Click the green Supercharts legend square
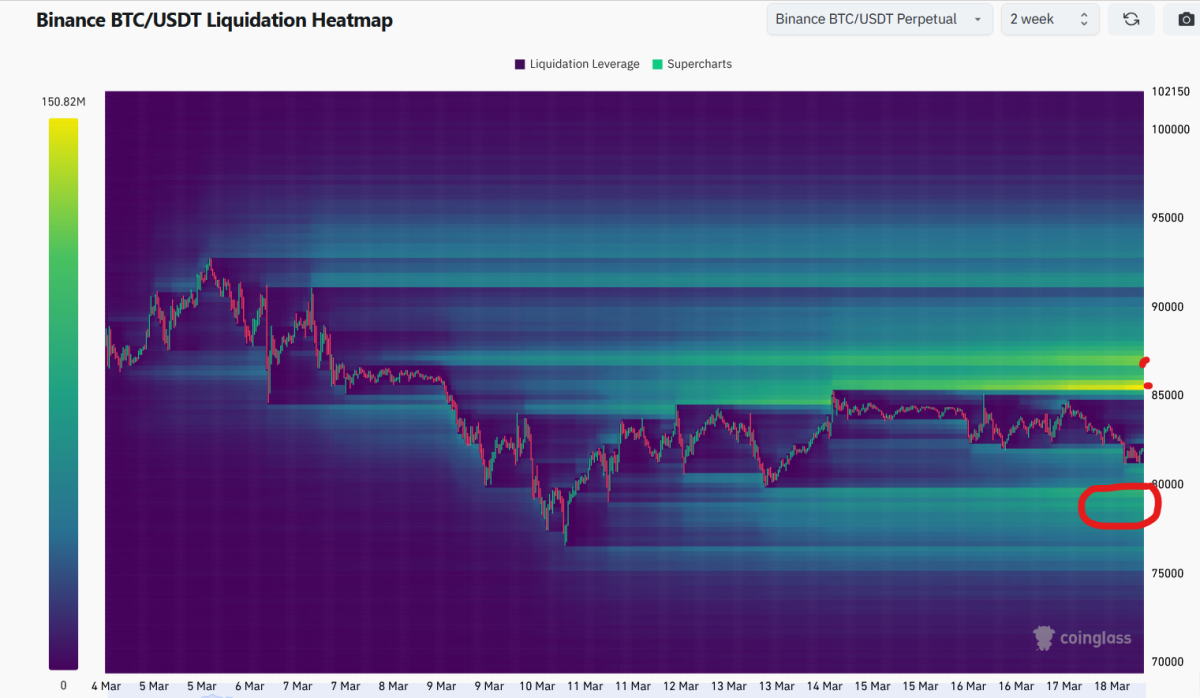 657,64
